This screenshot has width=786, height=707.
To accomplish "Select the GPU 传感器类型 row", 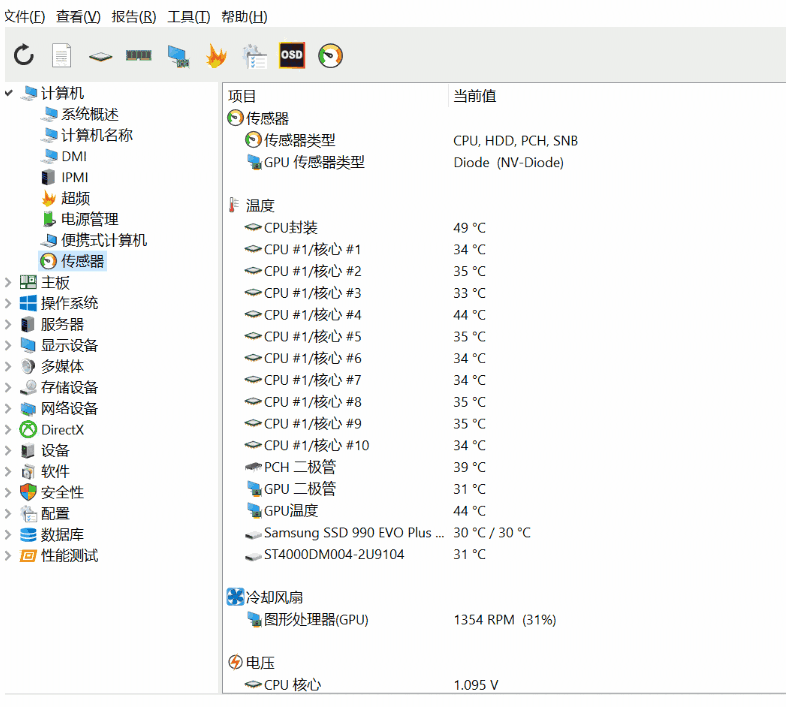I will 503,162.
